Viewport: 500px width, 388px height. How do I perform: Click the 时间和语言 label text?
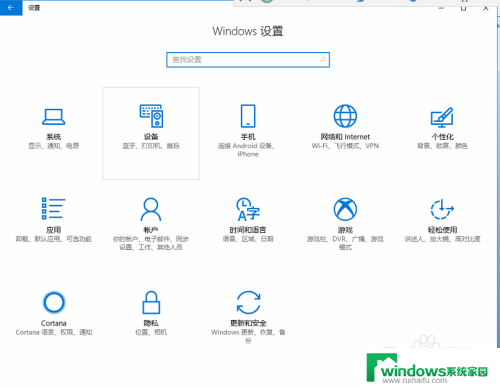pyautogui.click(x=248, y=230)
